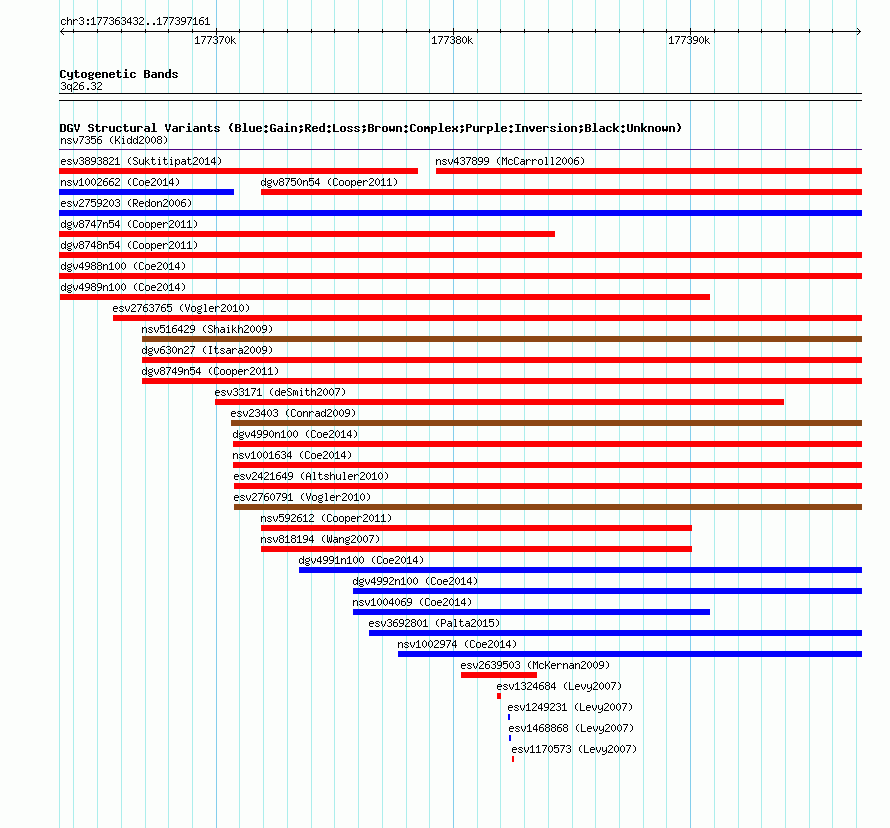Click the dgv630n27 (Itsara2009) label
Viewport: 890px width, 828px height.
(x=207, y=350)
